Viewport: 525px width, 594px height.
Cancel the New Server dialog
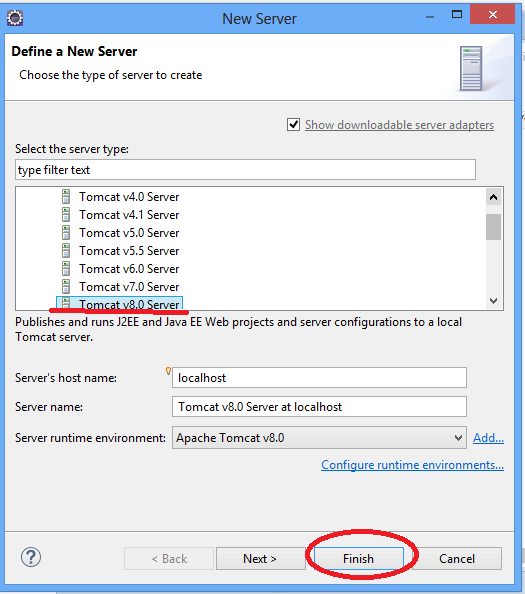[457, 558]
